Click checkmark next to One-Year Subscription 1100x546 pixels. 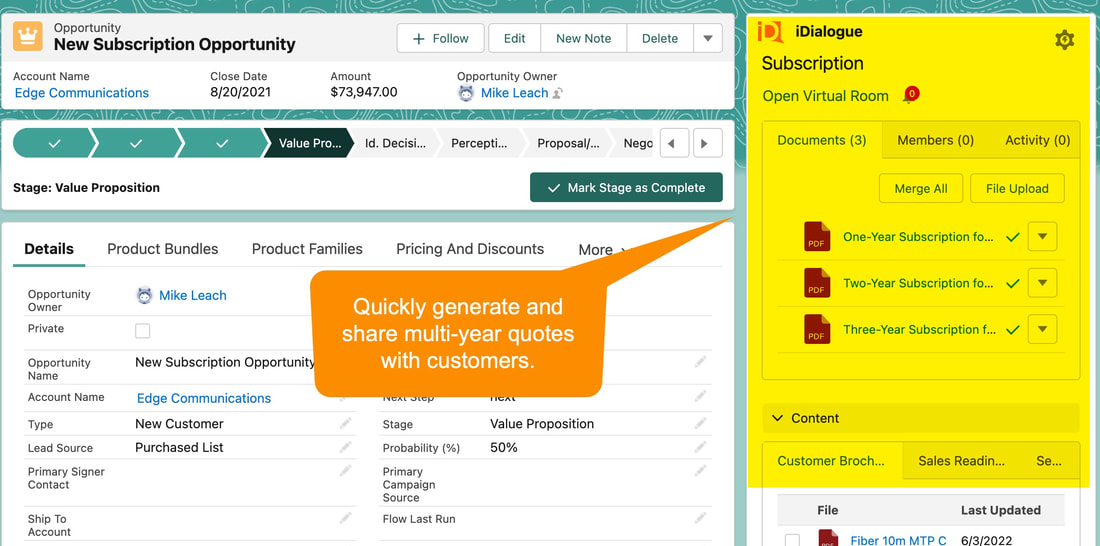click(1012, 238)
